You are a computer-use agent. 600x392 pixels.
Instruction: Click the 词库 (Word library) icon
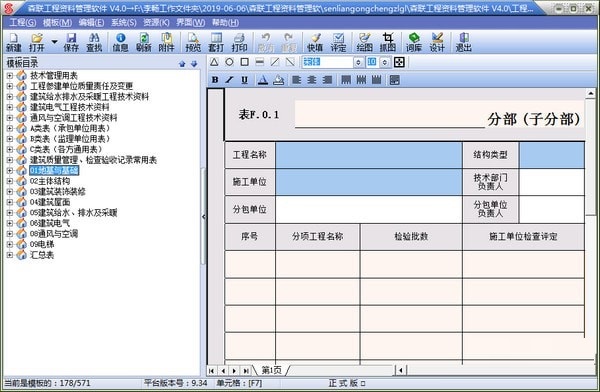point(414,42)
